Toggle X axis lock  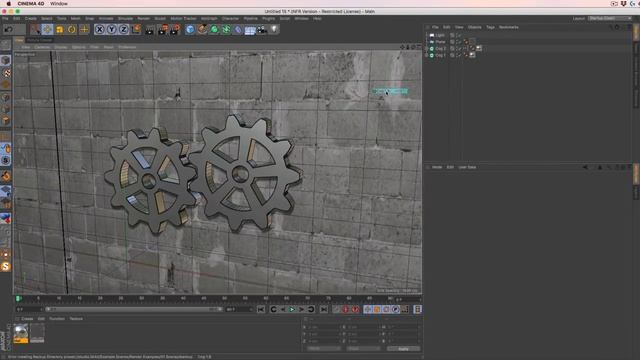[99, 29]
